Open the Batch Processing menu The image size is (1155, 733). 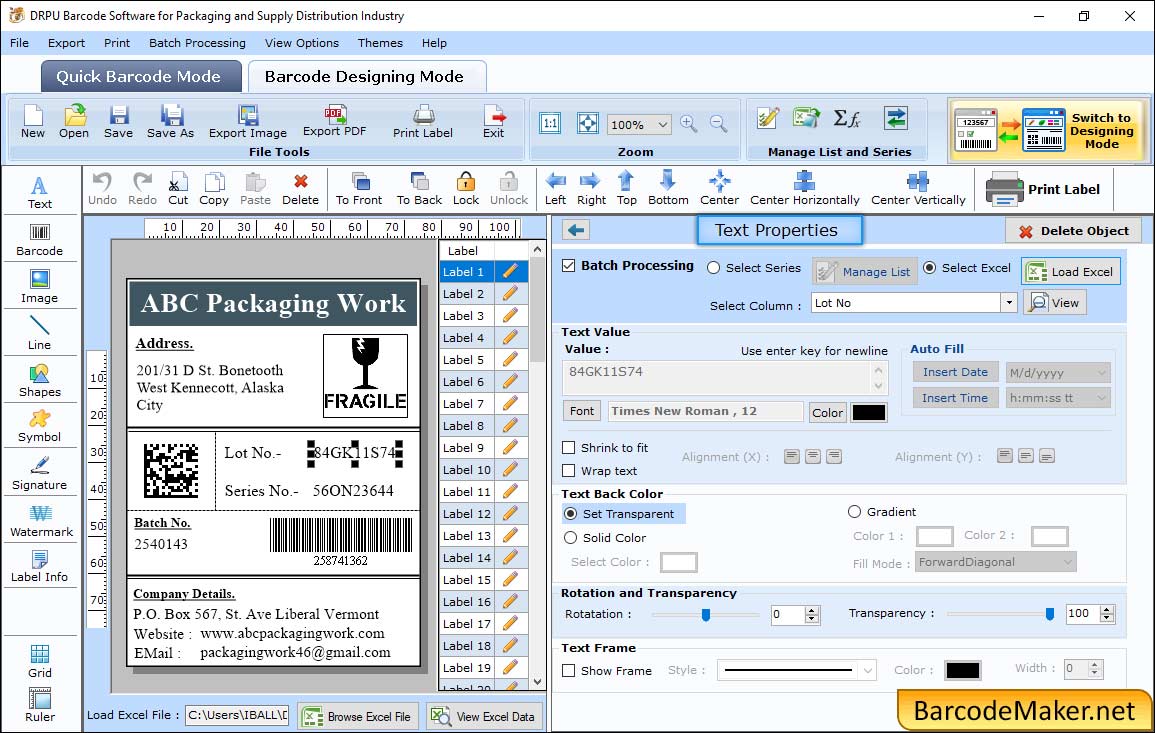[197, 43]
